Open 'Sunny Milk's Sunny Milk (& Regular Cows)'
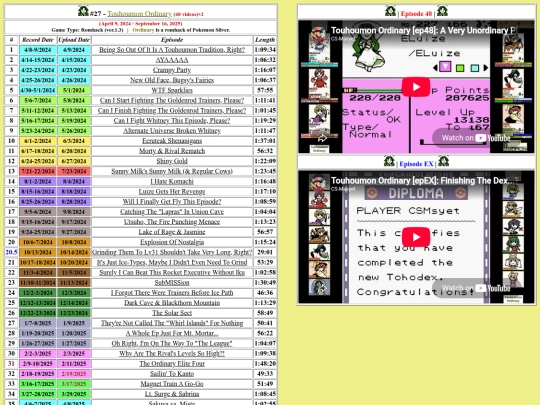The image size is (540, 405). tap(172, 171)
